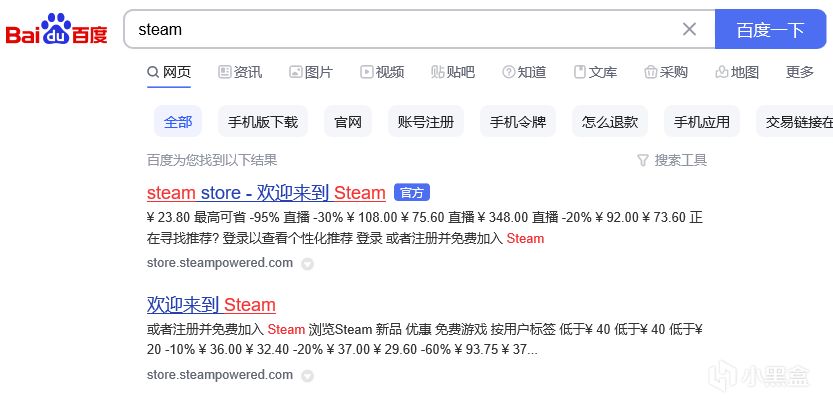Click the funnel icon beside 搜索工具
The height and width of the screenshot is (402, 833).
(x=643, y=160)
